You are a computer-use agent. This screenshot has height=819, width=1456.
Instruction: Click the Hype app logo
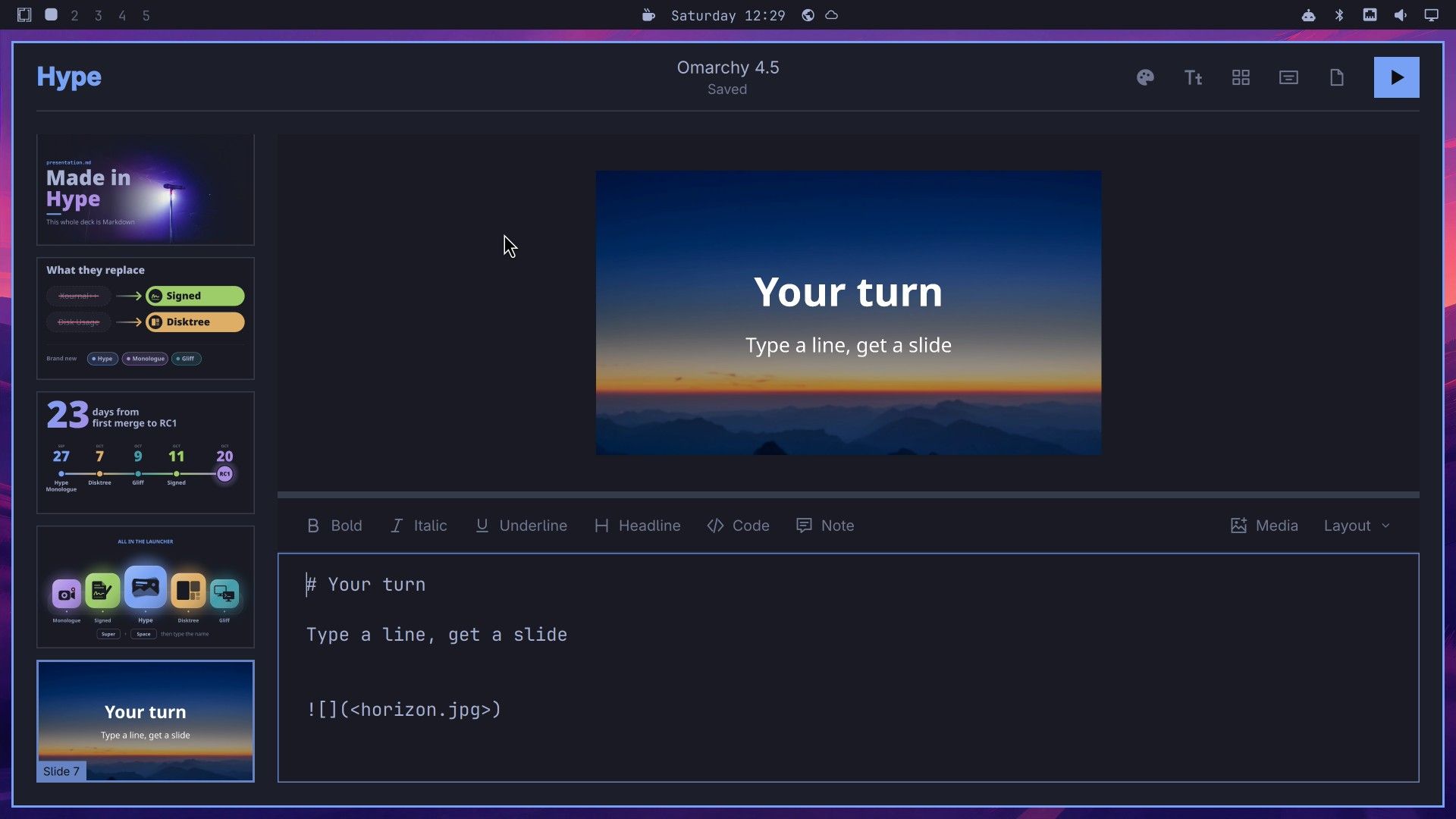69,77
